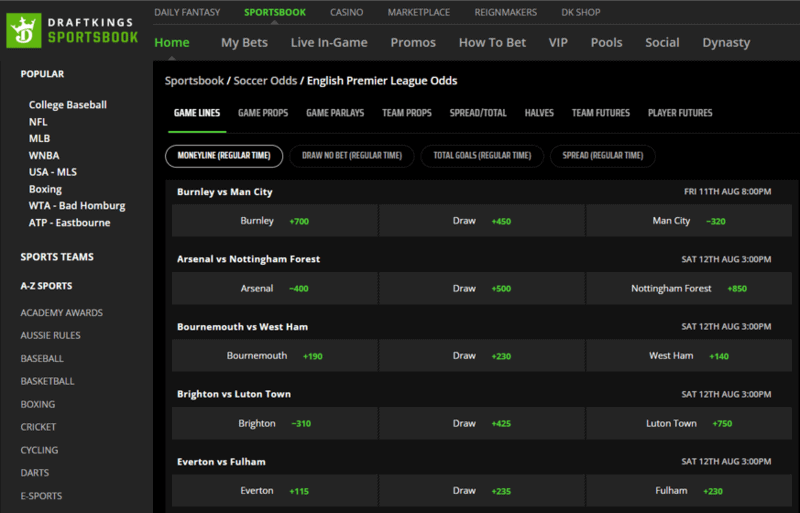Open E-Sports in A-Z Sports
800x513 pixels.
[x=41, y=496]
